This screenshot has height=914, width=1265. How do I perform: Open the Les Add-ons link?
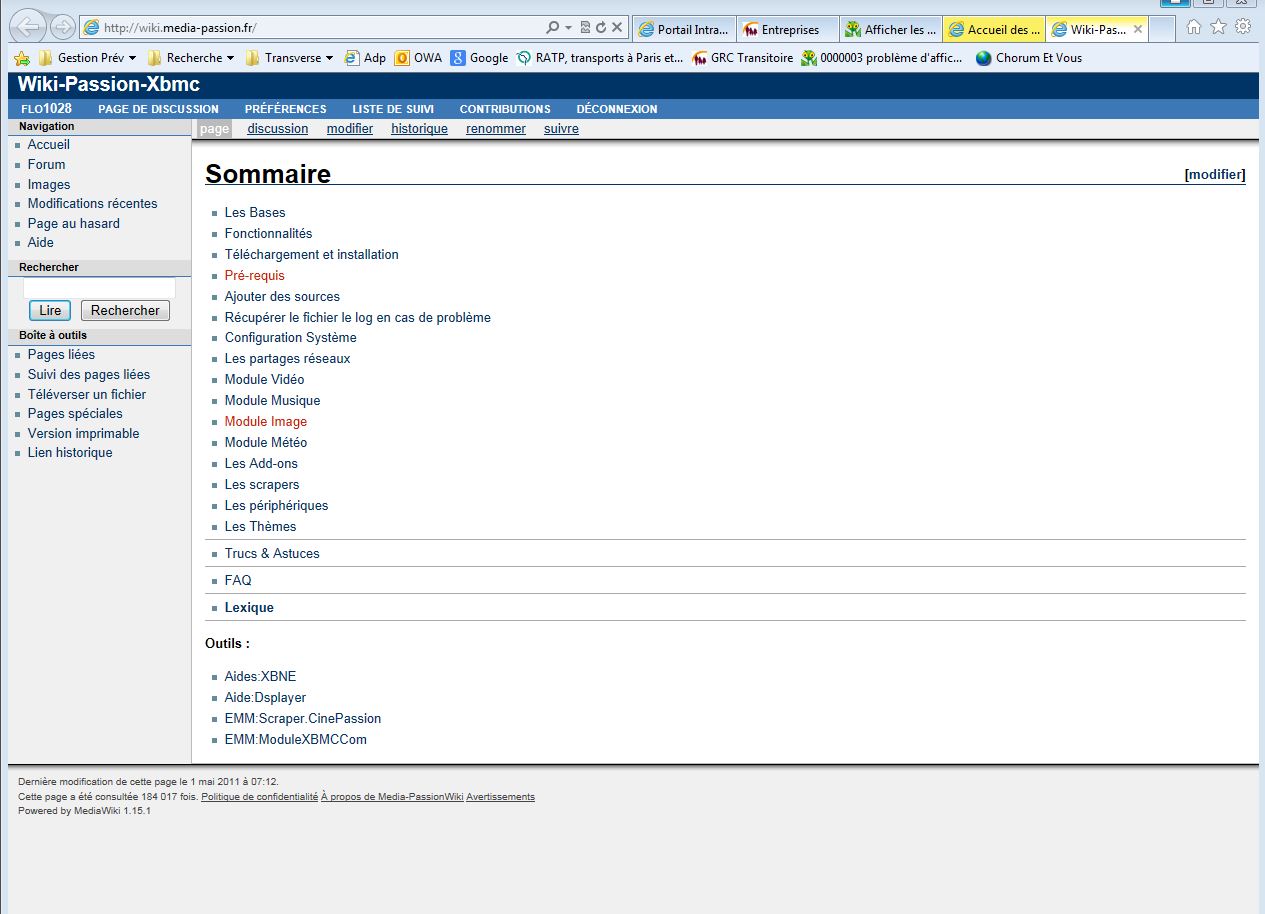point(261,463)
